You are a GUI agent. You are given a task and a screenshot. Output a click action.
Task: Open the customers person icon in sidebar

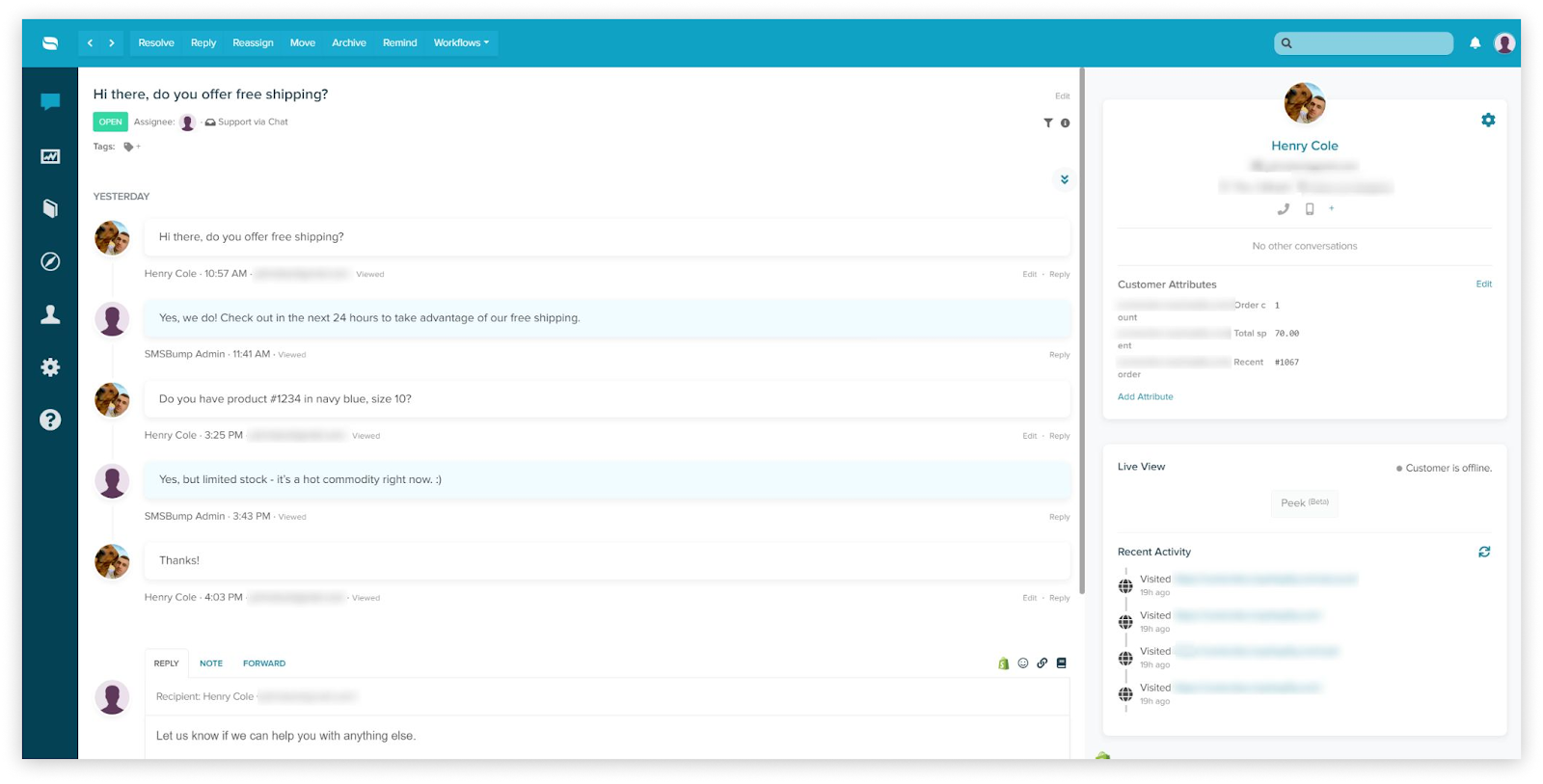50,314
